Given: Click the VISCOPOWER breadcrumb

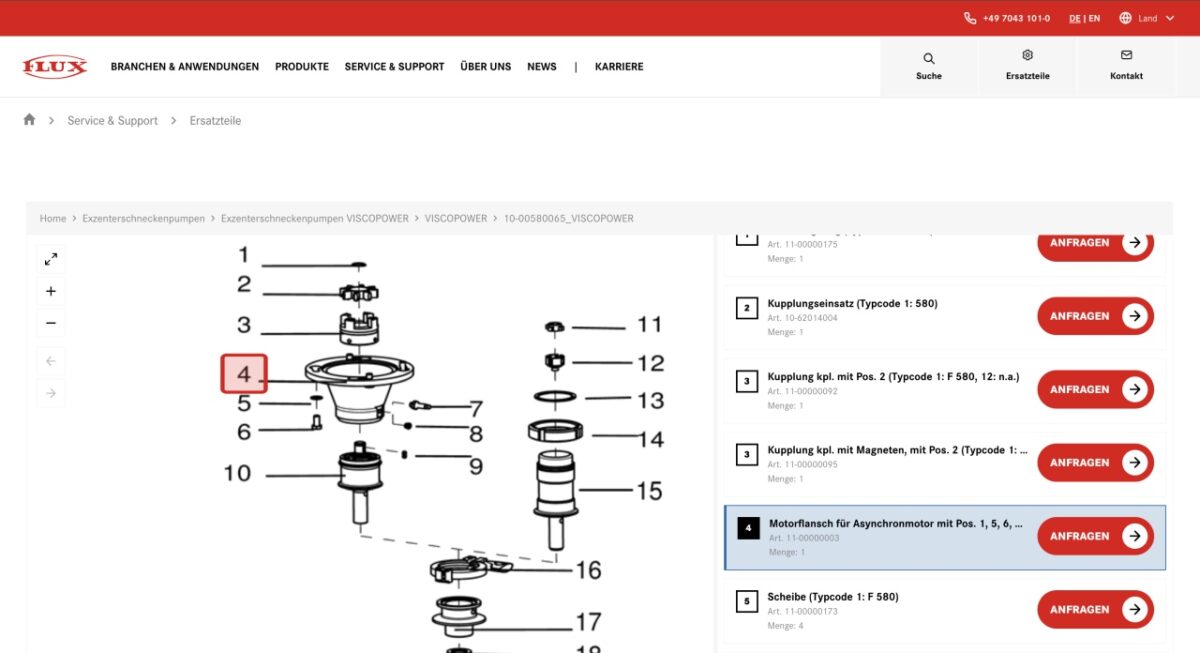Looking at the screenshot, I should pyautogui.click(x=456, y=218).
